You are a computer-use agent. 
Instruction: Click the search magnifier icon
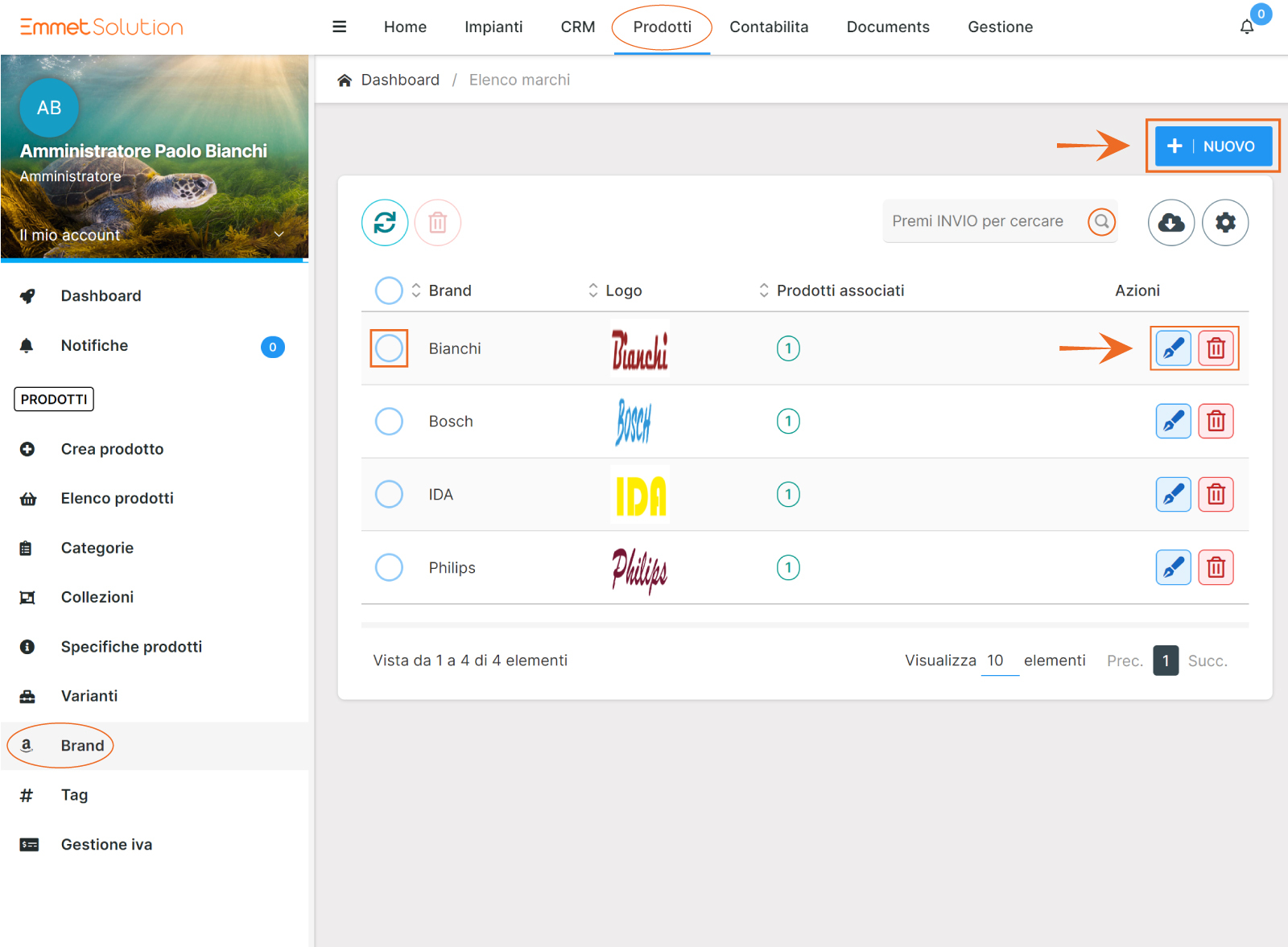(1101, 221)
